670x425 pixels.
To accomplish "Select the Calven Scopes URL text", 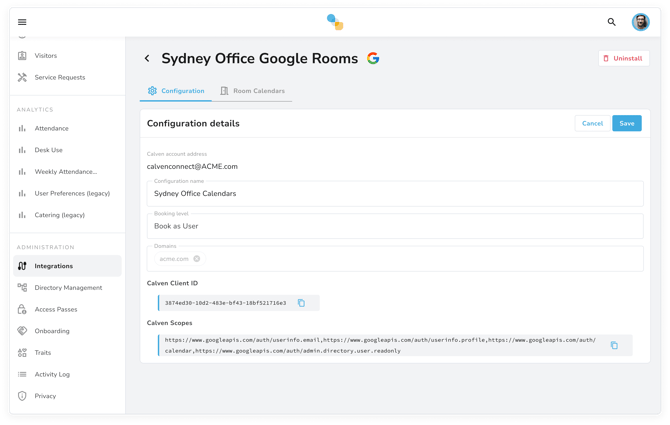I will (x=380, y=345).
